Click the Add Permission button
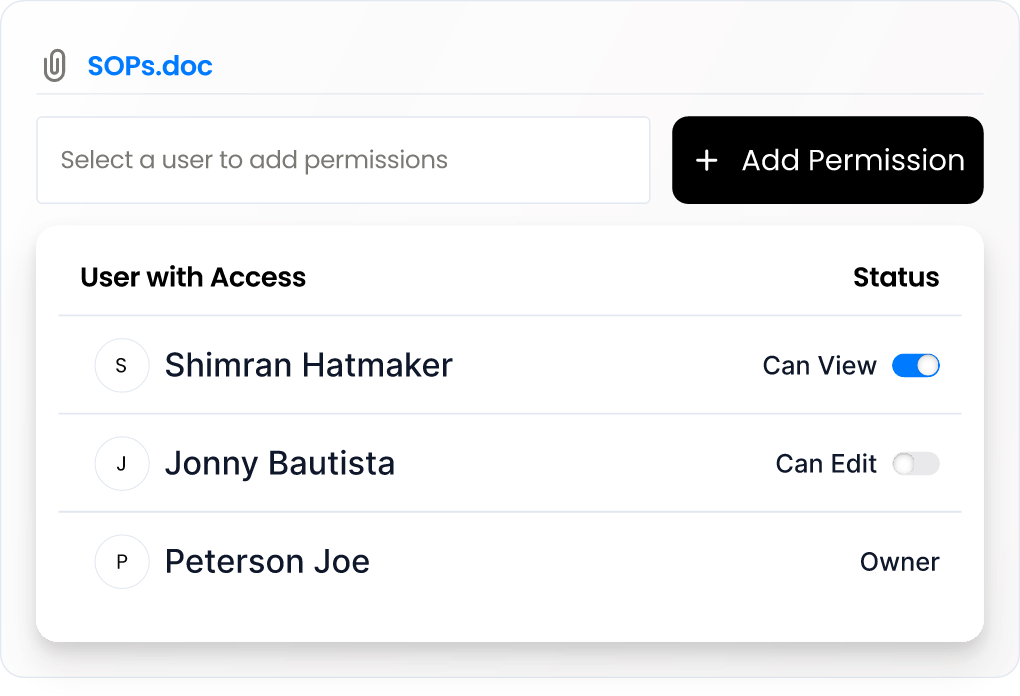The image size is (1020, 696). pyautogui.click(x=827, y=160)
